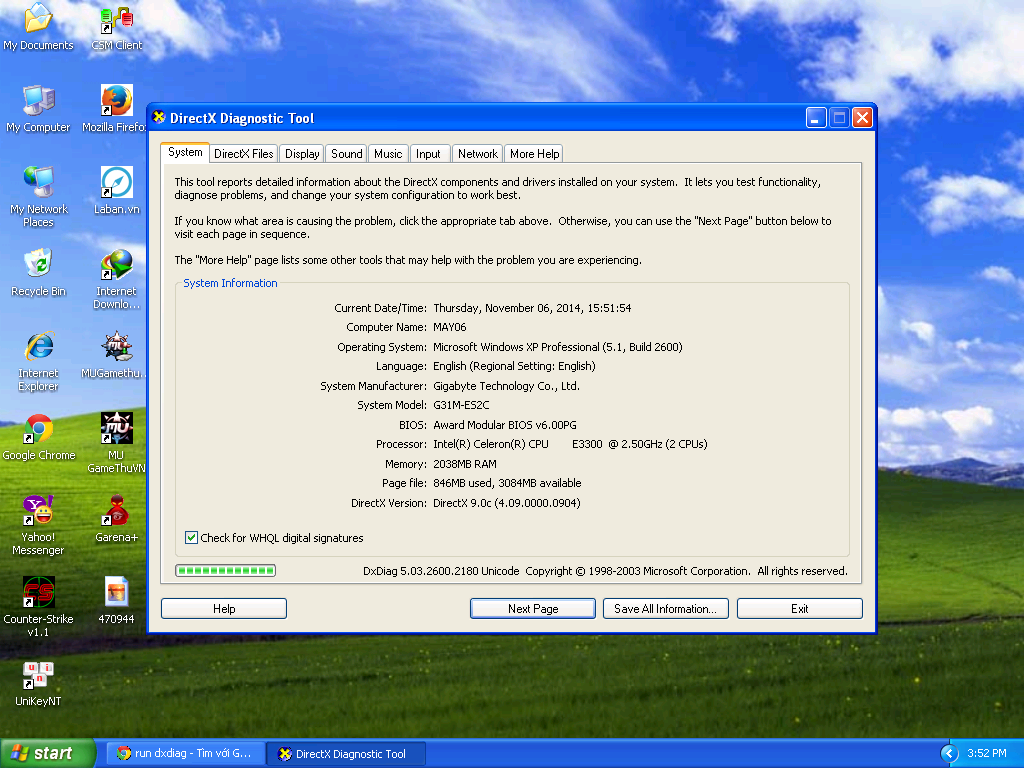Click the DxDiag 5.03.2600.2180 Unicode text
Screen dimensions: 1024x768
point(441,571)
